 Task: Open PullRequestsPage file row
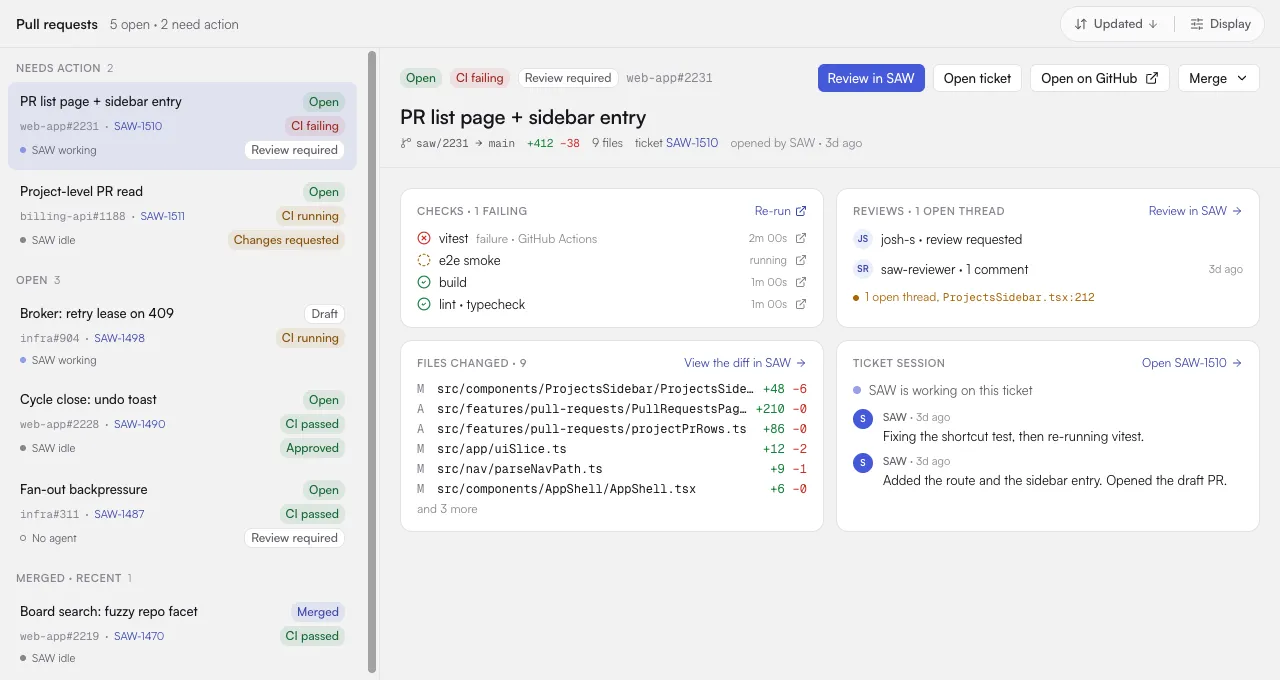click(612, 409)
